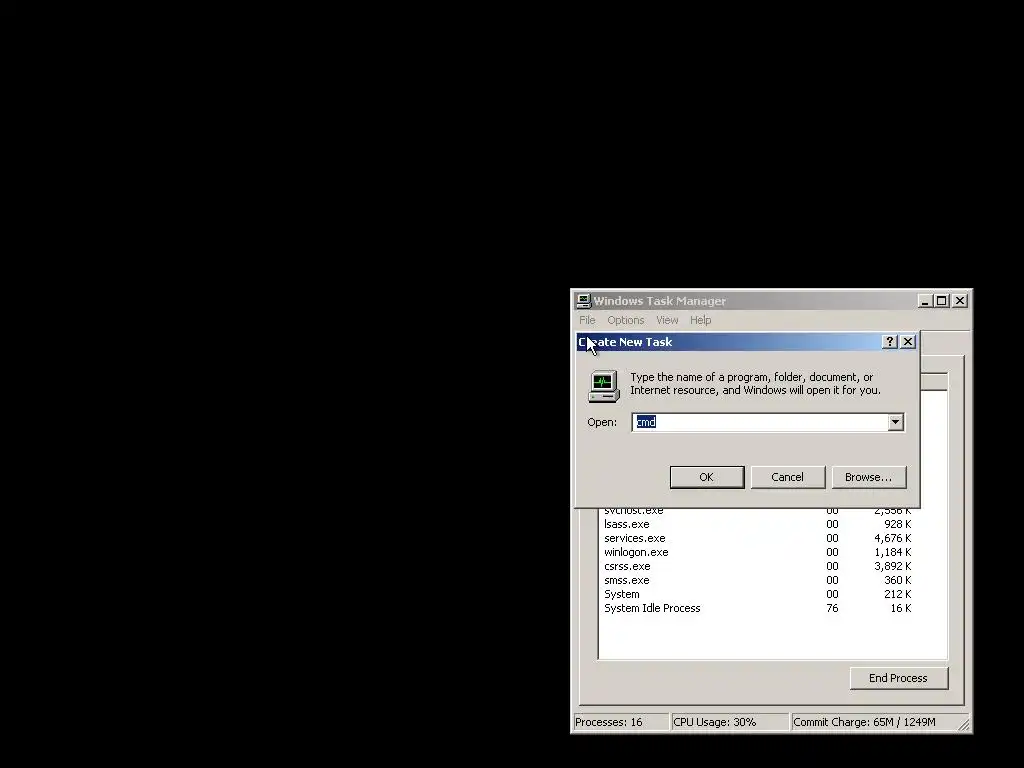Click the CPU Usage: 30% status entry
The image size is (1024, 768).
pos(729,722)
